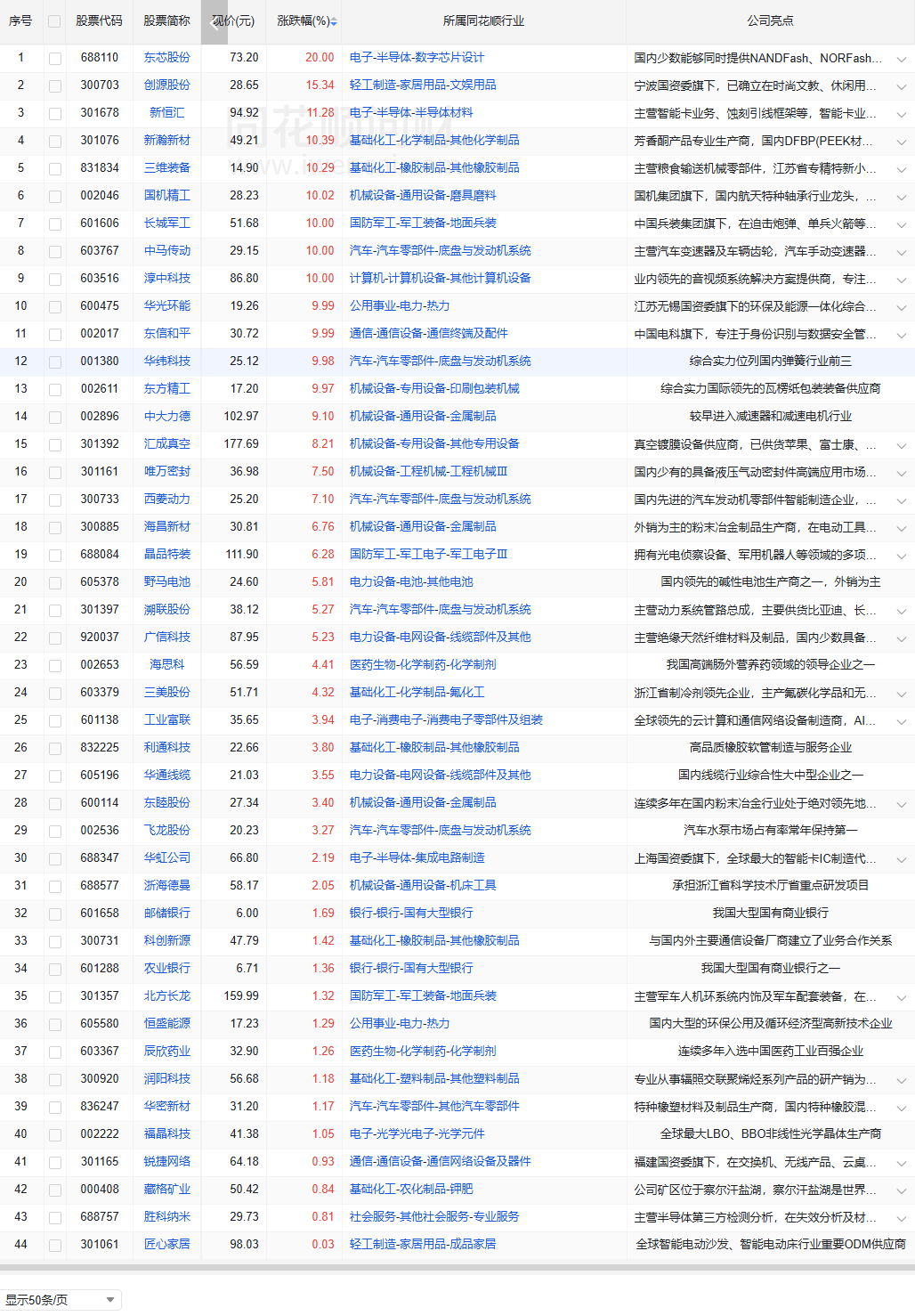
Task: Tick checkbox of 华纬科技 row
Action: [x=55, y=362]
